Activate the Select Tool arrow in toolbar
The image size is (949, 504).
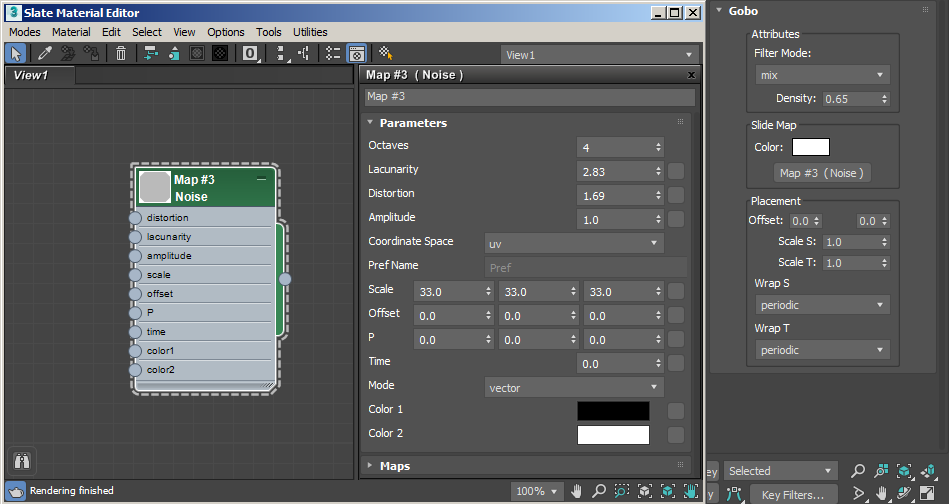16,53
